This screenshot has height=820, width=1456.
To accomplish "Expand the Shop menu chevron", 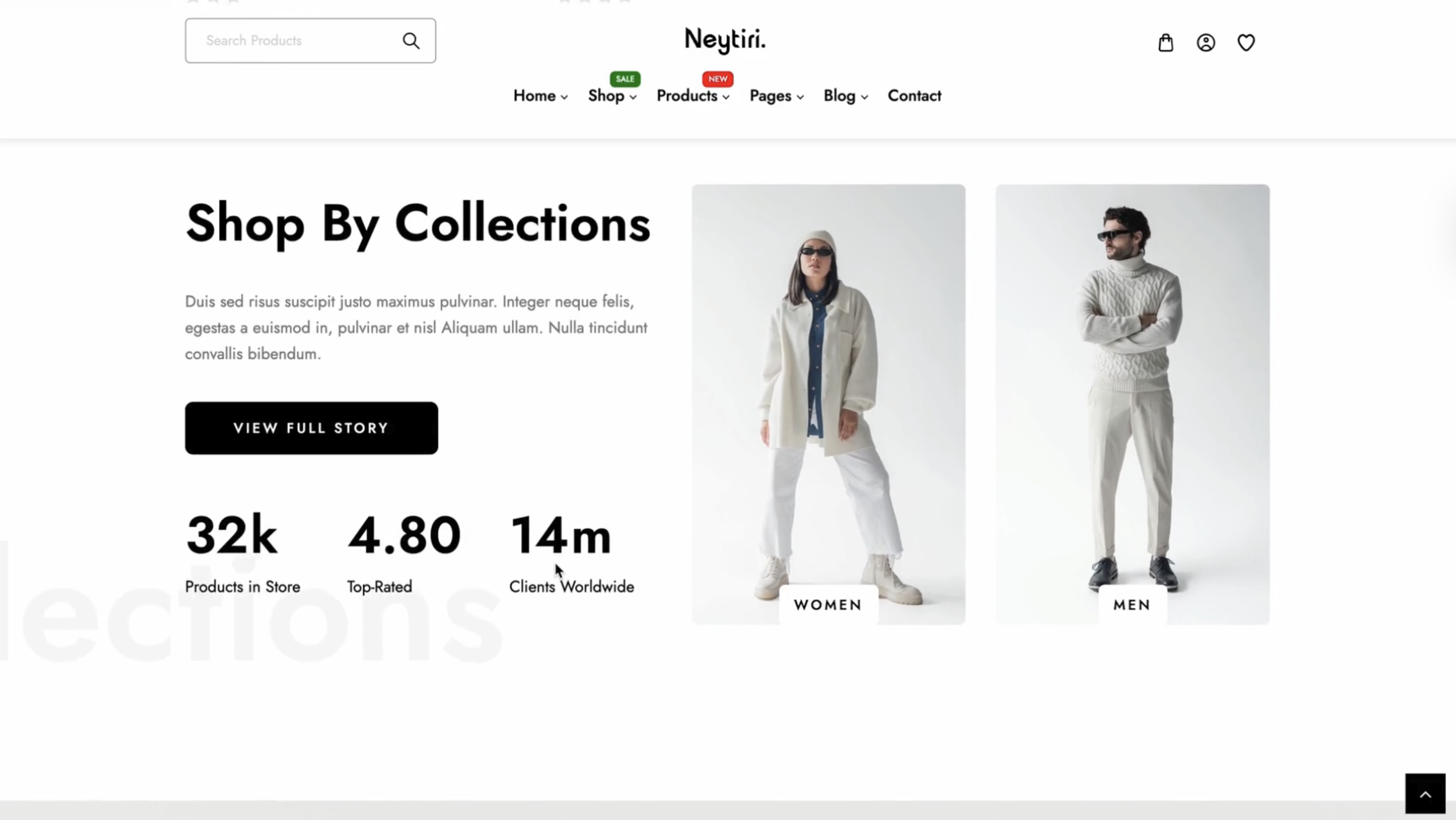I will tap(633, 97).
